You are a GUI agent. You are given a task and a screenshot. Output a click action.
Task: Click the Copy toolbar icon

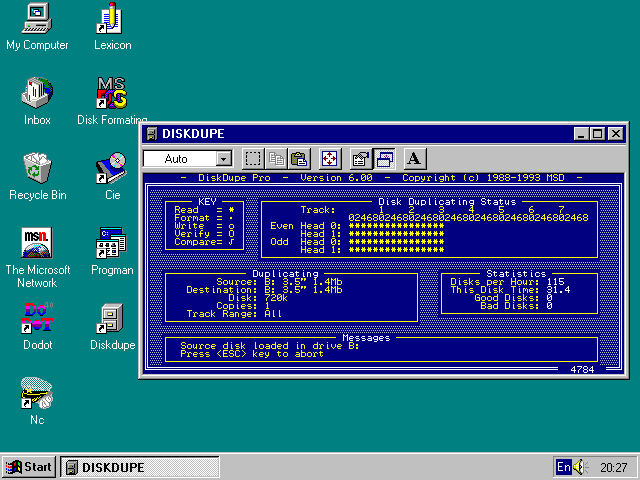click(276, 159)
